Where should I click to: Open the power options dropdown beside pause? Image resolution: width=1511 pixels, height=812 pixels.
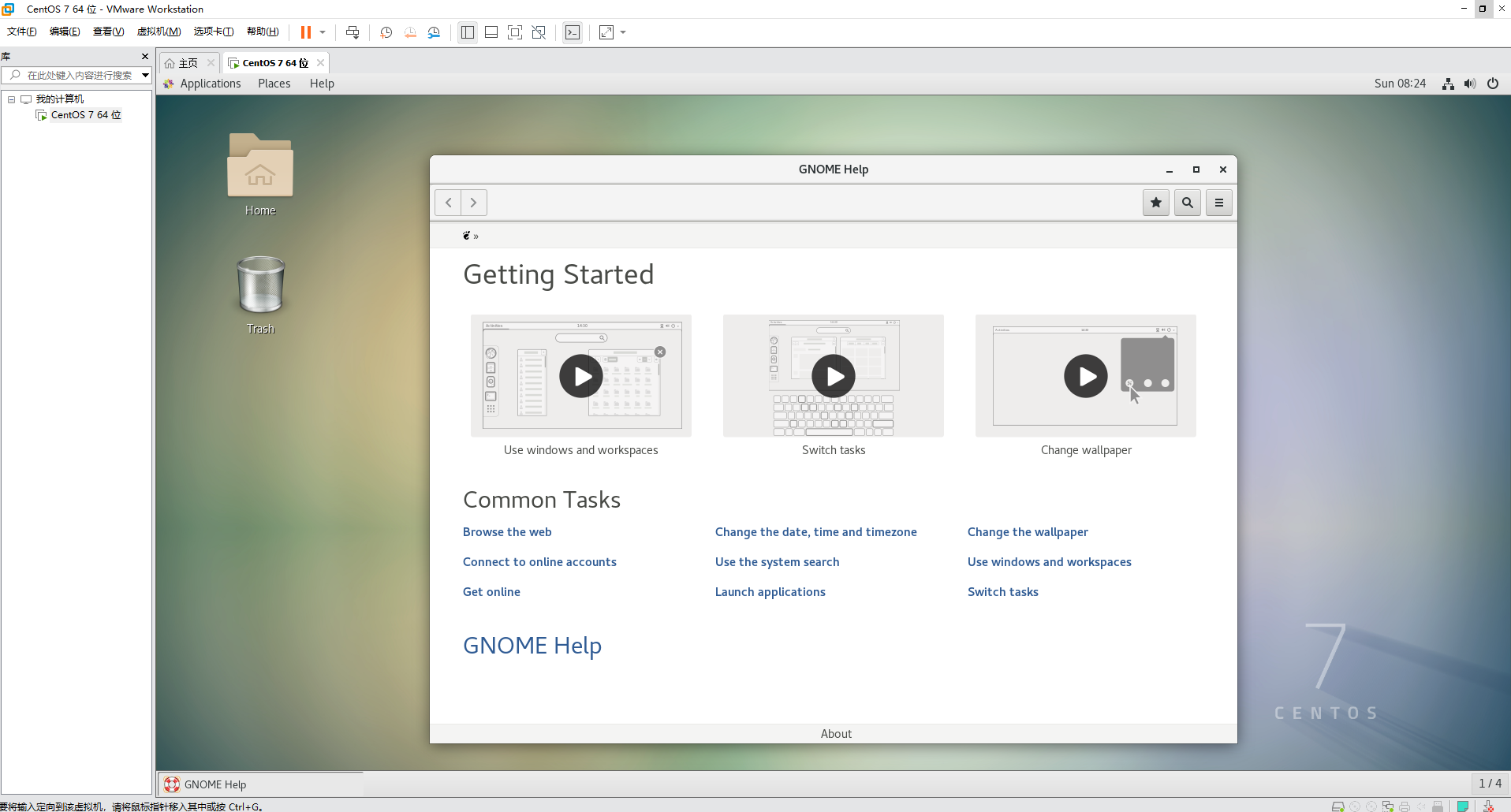pos(323,32)
